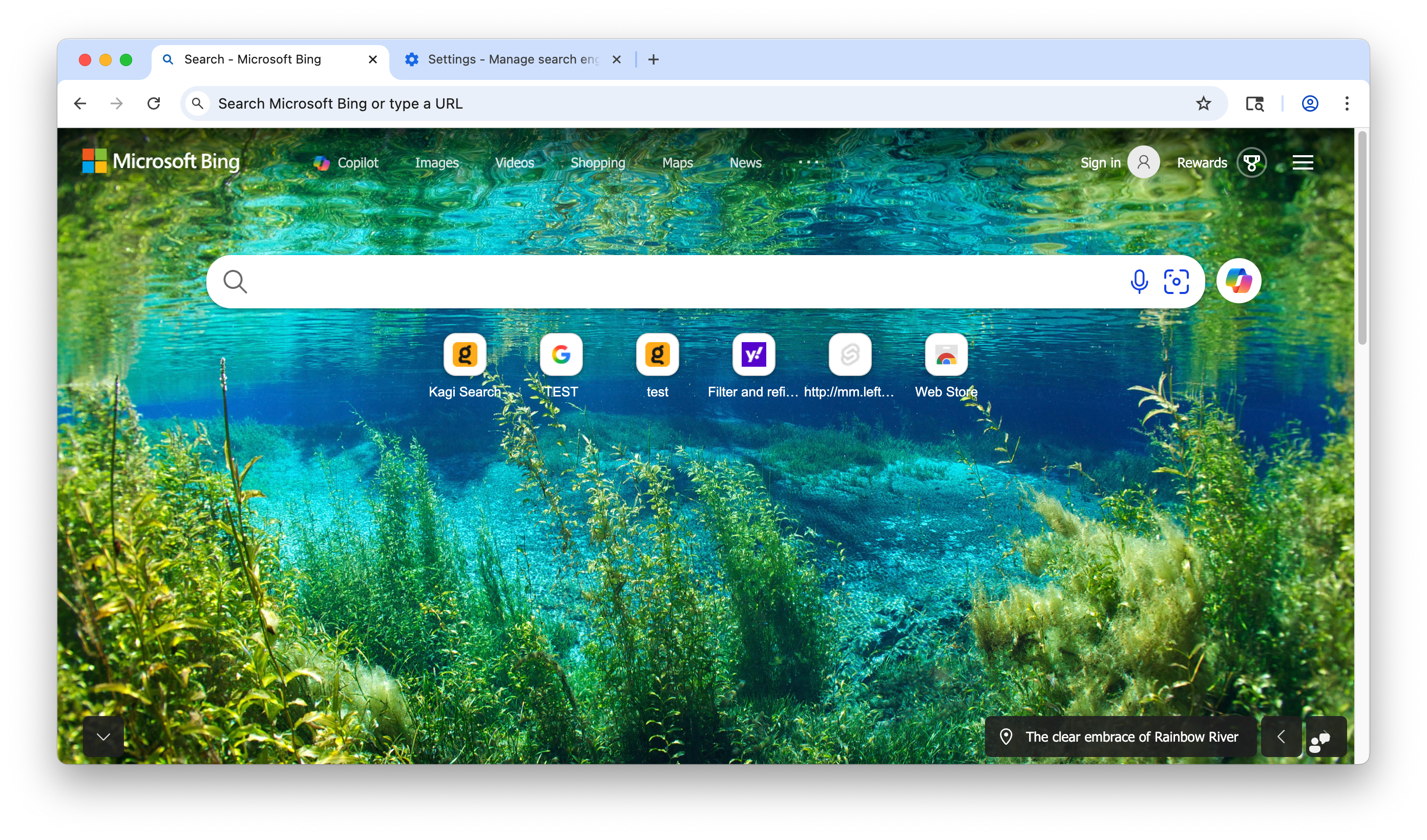Open visual search camera icon
The image size is (1427, 840).
pyautogui.click(x=1176, y=282)
